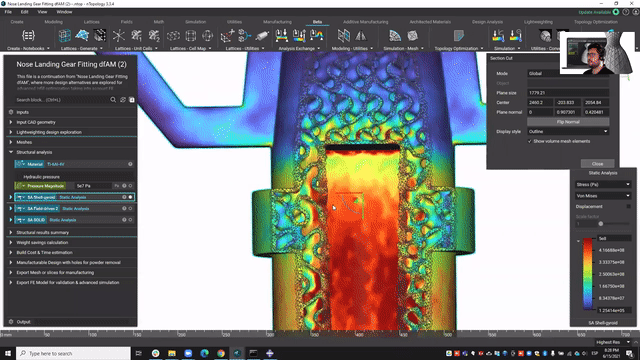Click the Lattice Utilities merge-arrow icon
Screen dimensions: 640x360
[244, 36]
